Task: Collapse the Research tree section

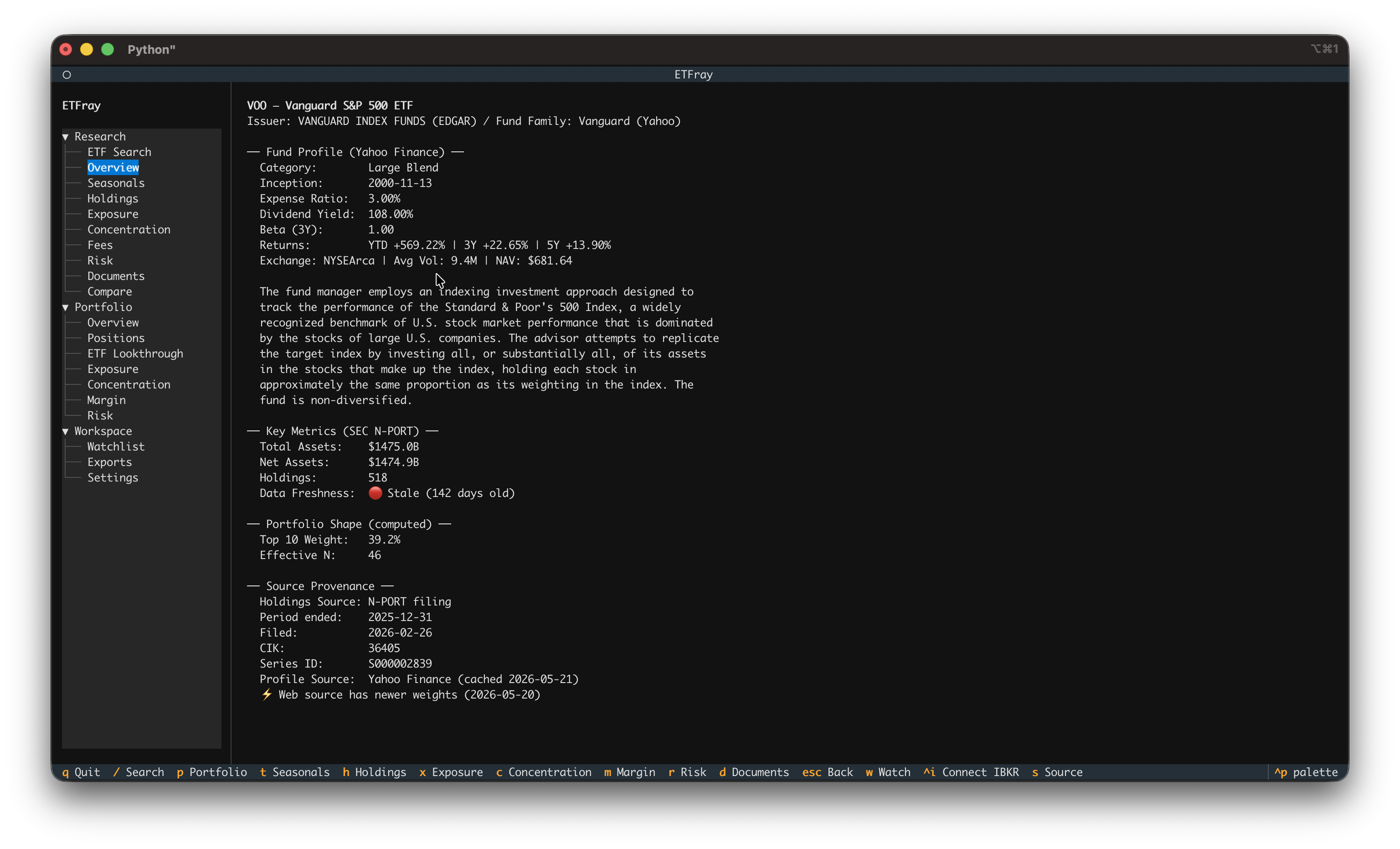Action: pos(65,136)
